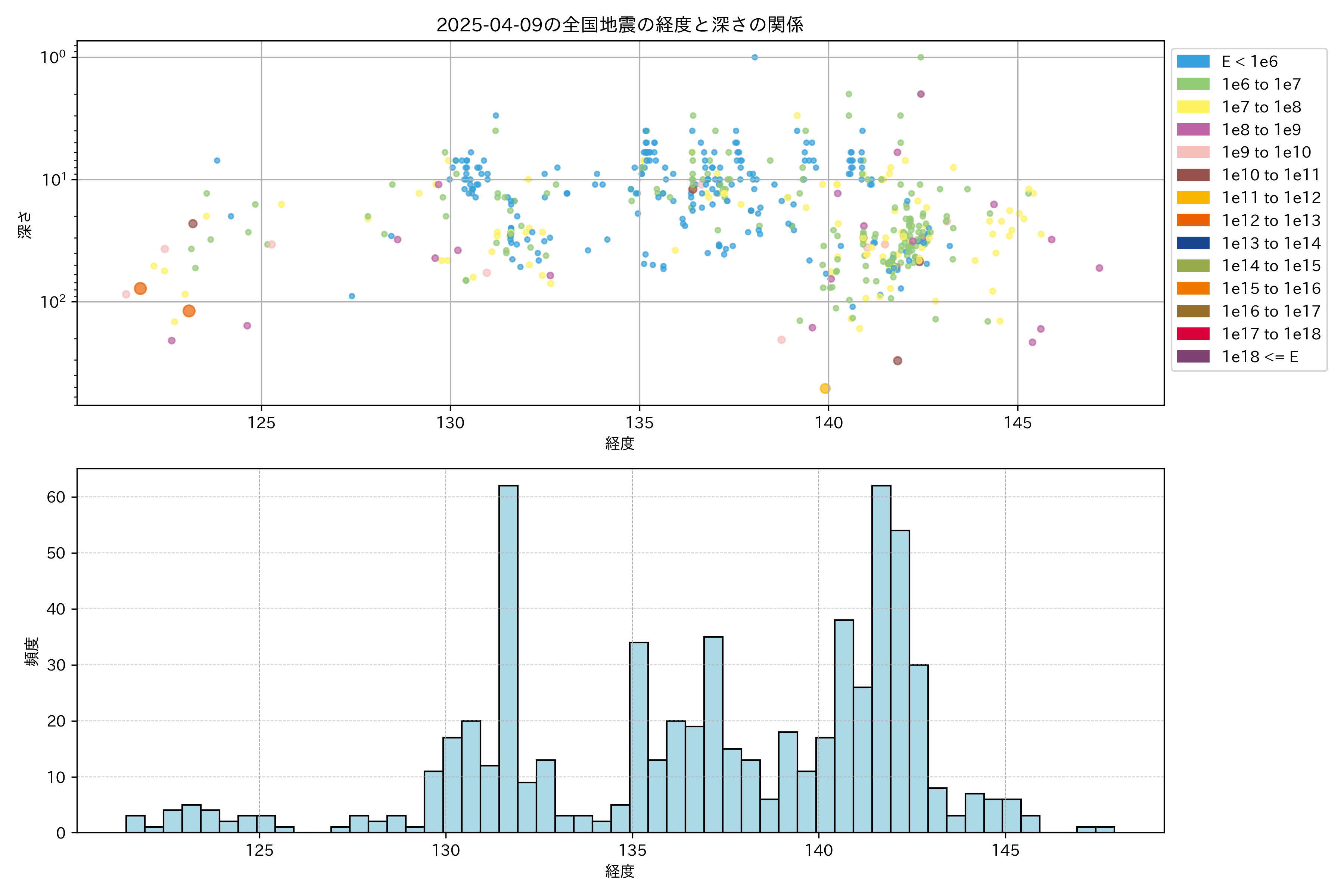1344x896 pixels.
Task: Click the yellow '1e7 to 1e8' legend swatch
Action: click(x=1193, y=107)
